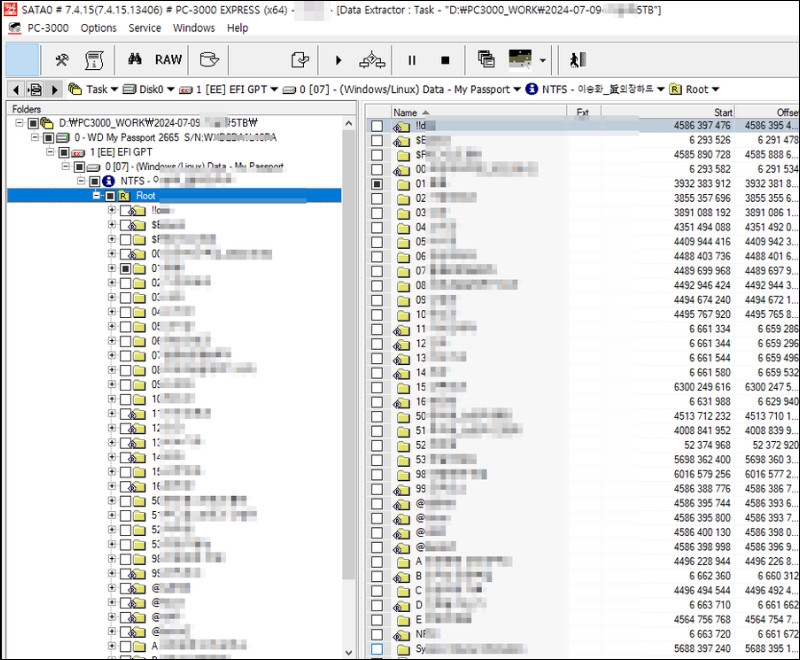Viewport: 800px width, 660px height.
Task: Click the exit running-man icon
Action: tap(578, 60)
